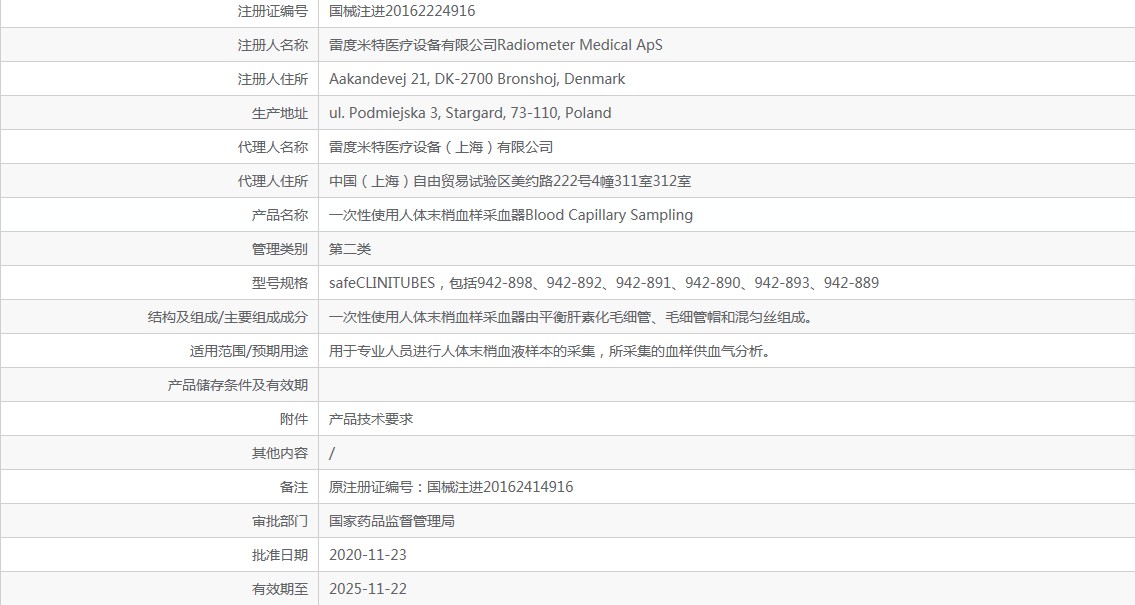Select the agent address in 上海自由贸易试验区

(x=510, y=181)
